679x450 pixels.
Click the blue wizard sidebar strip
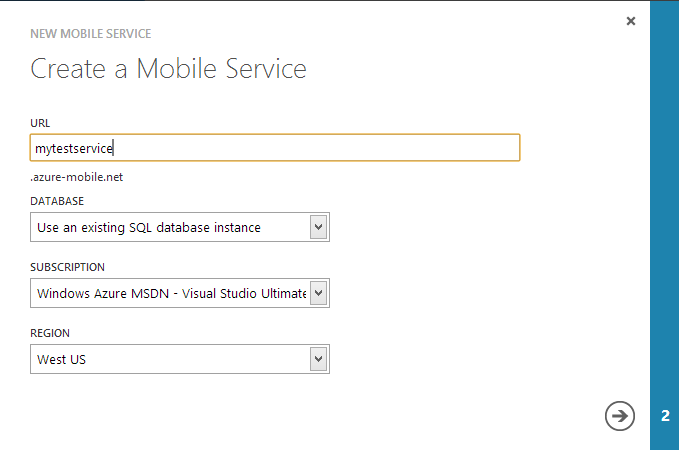[664, 200]
